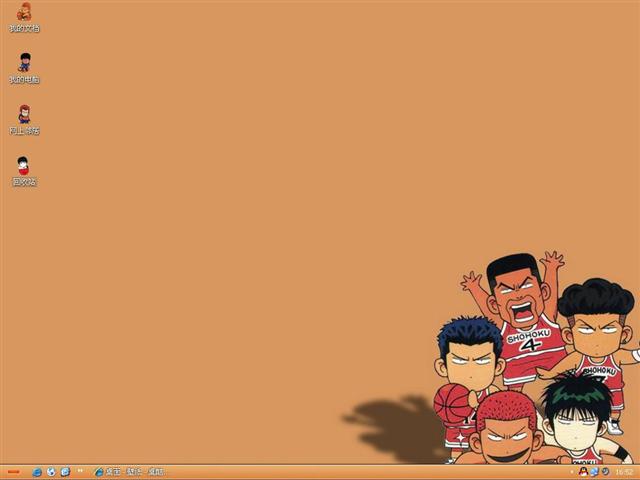Image resolution: width=640 pixels, height=480 pixels.
Task: Click the taskbar clock showing time
Action: click(x=624, y=472)
